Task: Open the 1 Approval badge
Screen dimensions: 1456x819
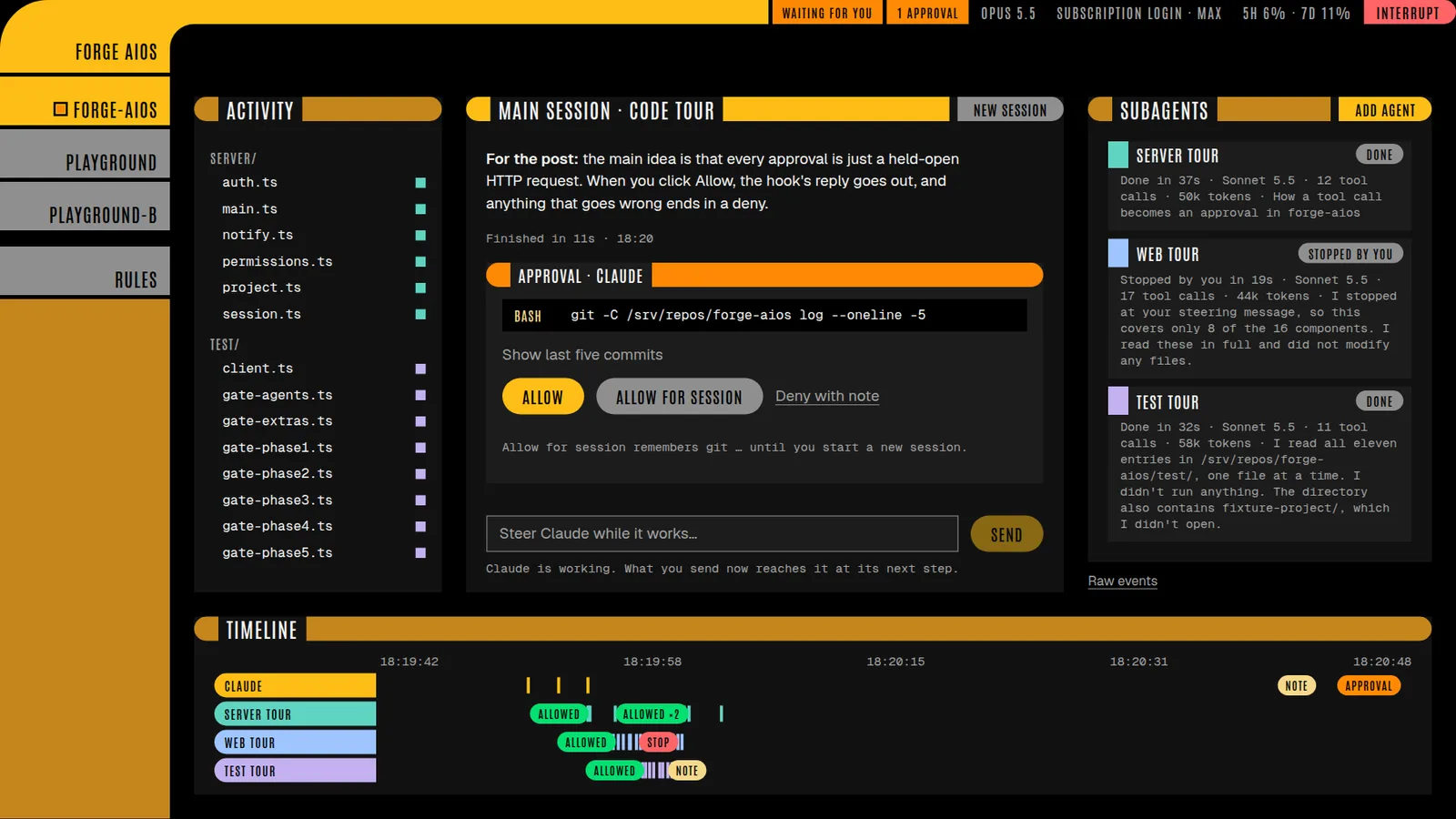Action: point(927,13)
